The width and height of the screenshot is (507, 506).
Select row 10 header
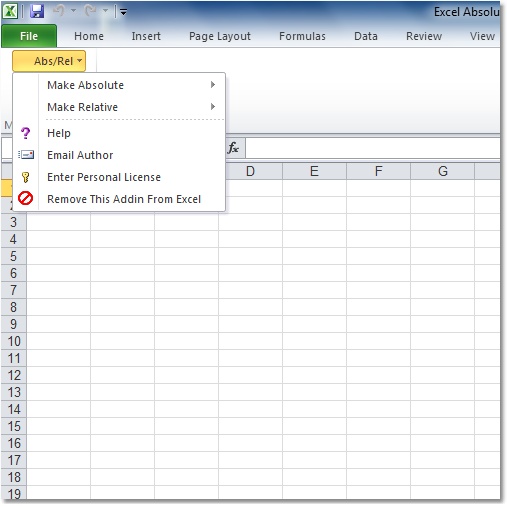(13, 341)
